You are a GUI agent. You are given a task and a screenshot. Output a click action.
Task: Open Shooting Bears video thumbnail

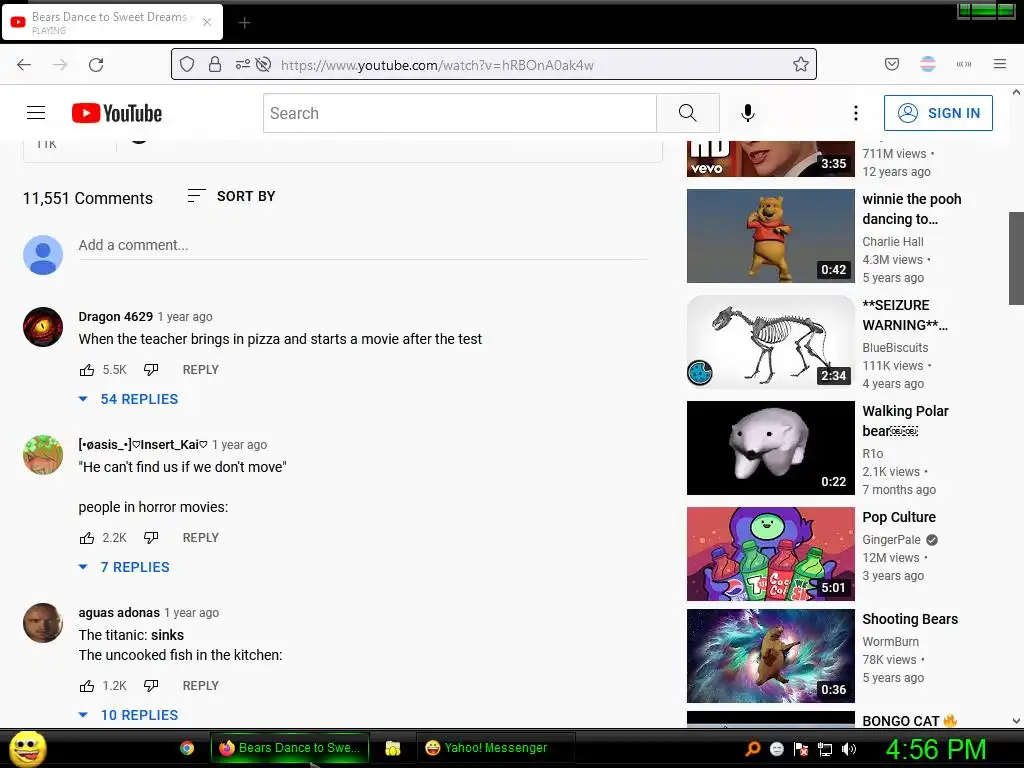pos(771,656)
